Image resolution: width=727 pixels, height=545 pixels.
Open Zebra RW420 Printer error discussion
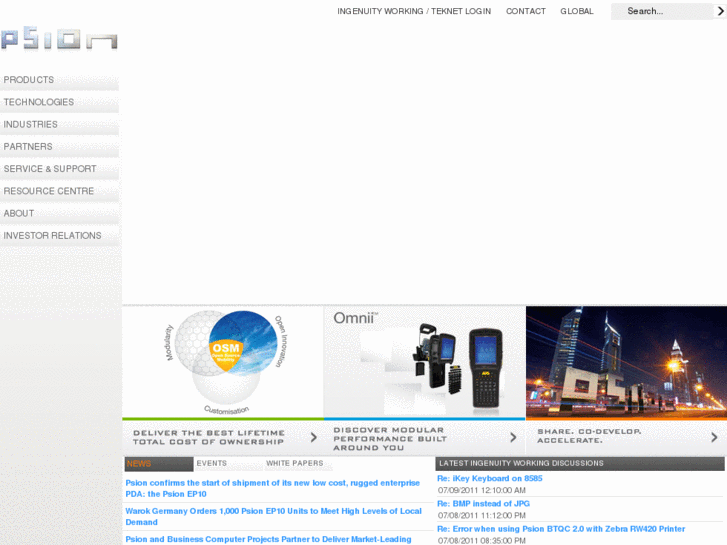pyautogui.click(x=561, y=529)
